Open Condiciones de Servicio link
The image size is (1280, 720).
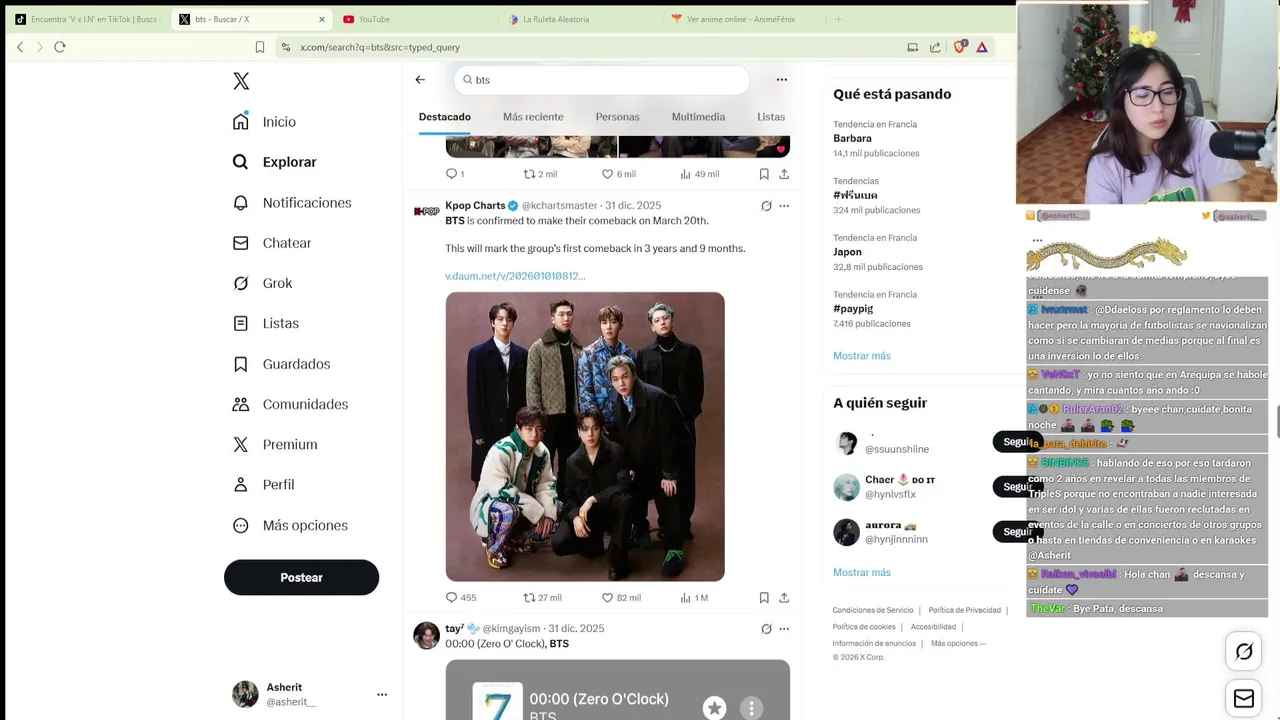(x=873, y=610)
